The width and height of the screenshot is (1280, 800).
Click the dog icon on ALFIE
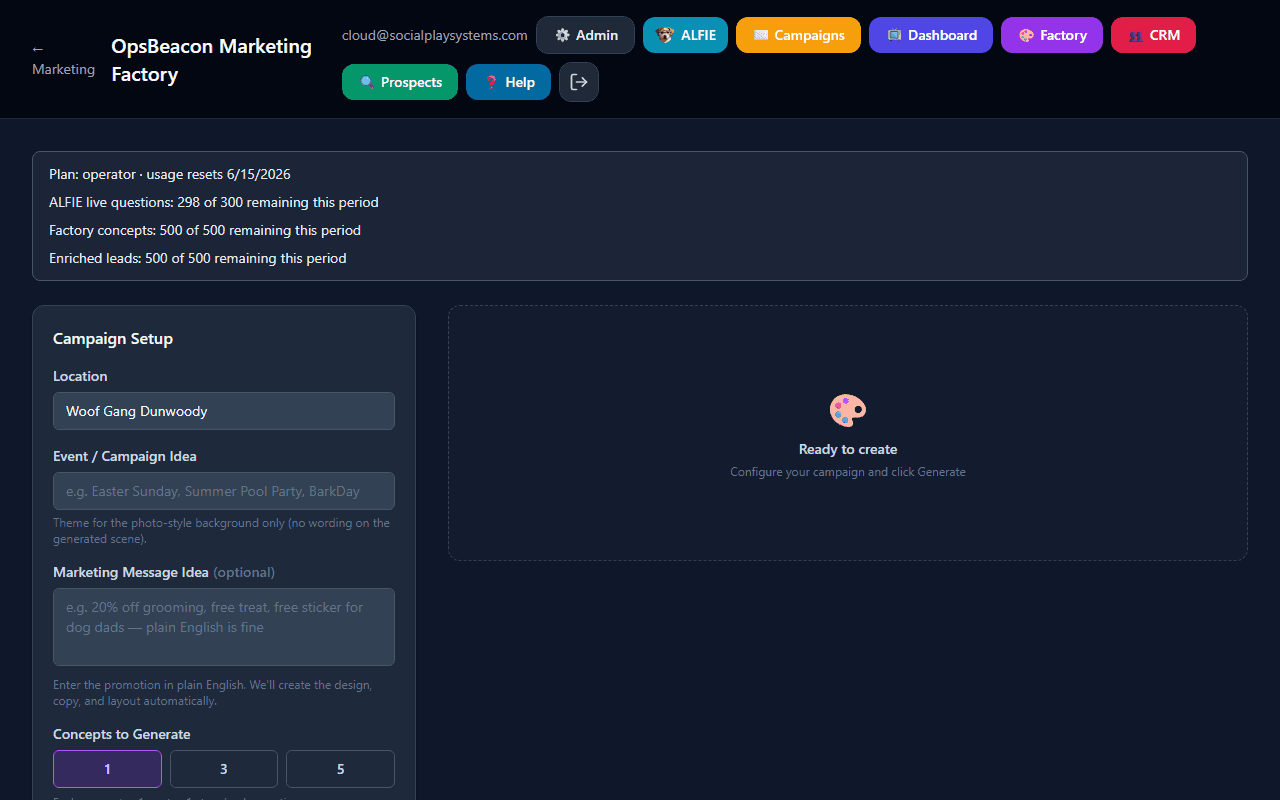click(665, 35)
